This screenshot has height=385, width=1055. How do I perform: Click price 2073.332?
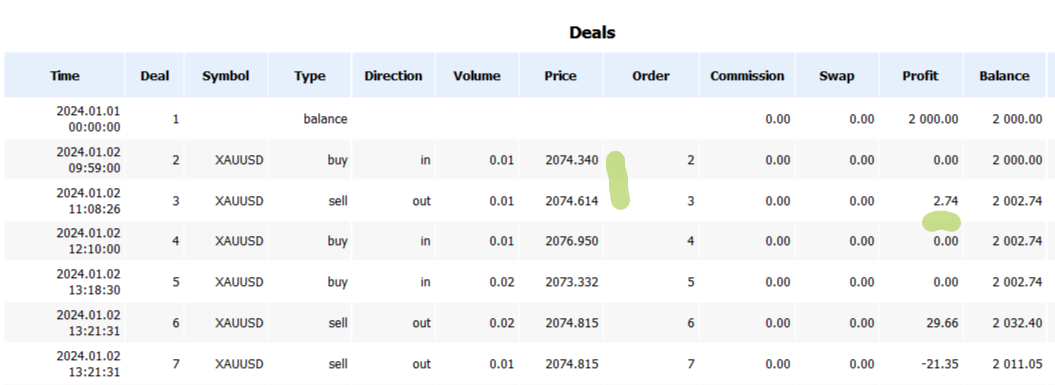point(572,282)
